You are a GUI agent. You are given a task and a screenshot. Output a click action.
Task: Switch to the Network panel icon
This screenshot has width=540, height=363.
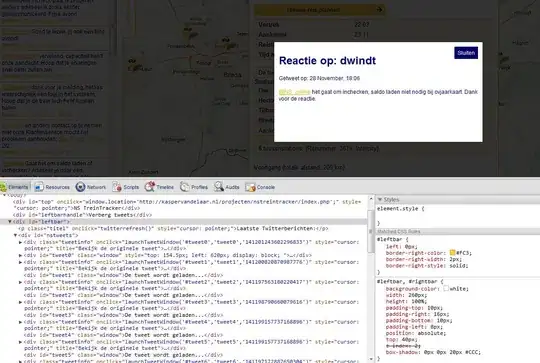[x=80, y=187]
